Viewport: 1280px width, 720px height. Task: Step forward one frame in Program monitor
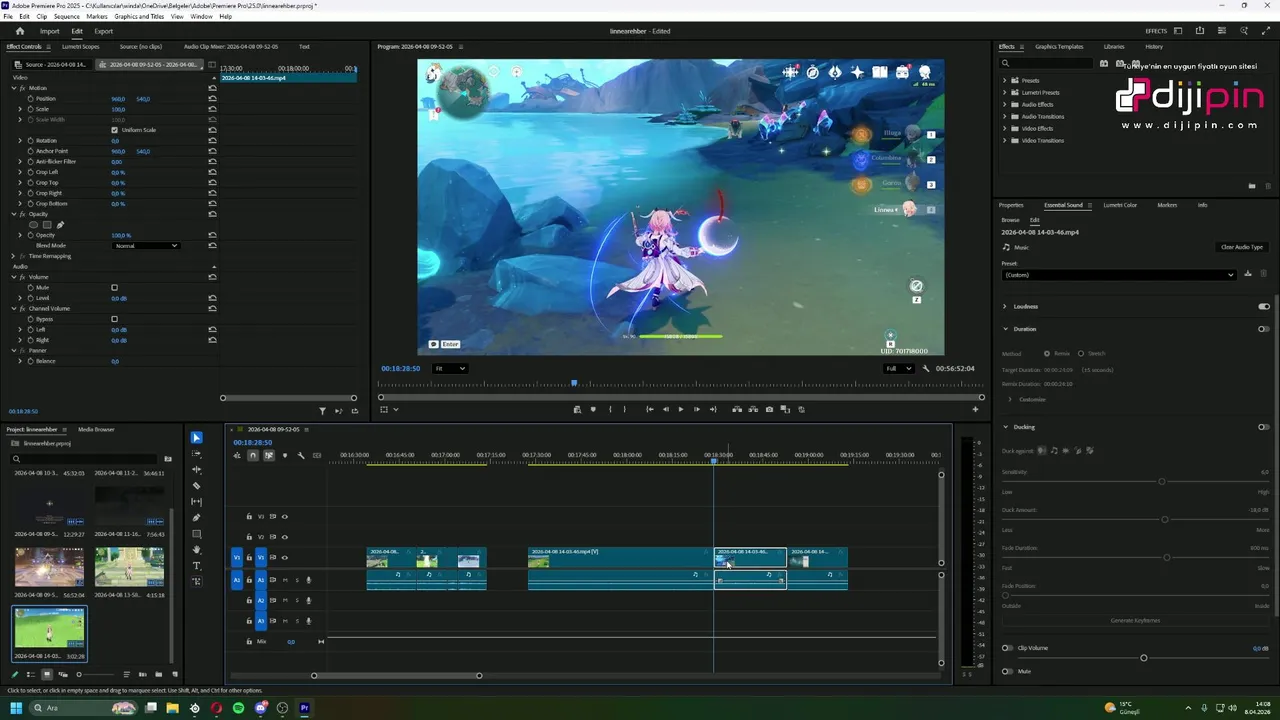[697, 409]
